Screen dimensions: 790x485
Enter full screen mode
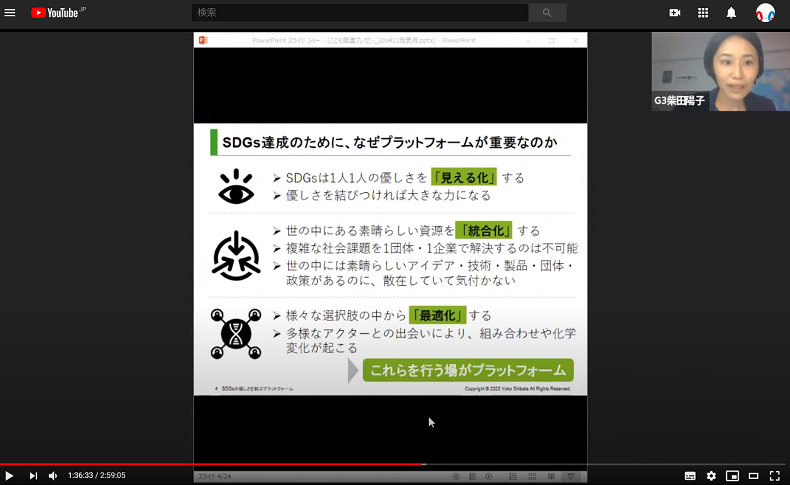774,475
